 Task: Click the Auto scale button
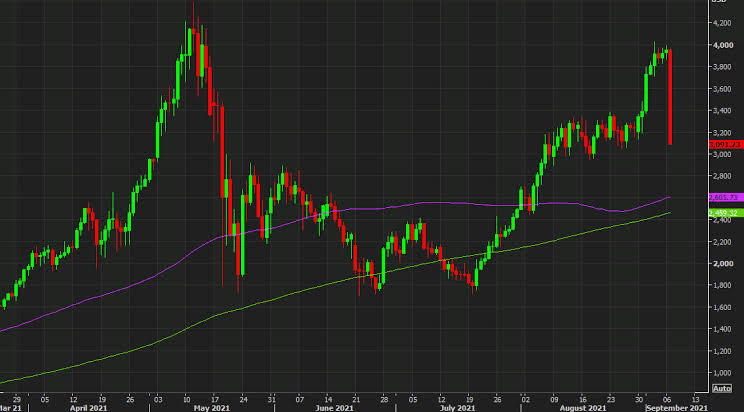722,387
